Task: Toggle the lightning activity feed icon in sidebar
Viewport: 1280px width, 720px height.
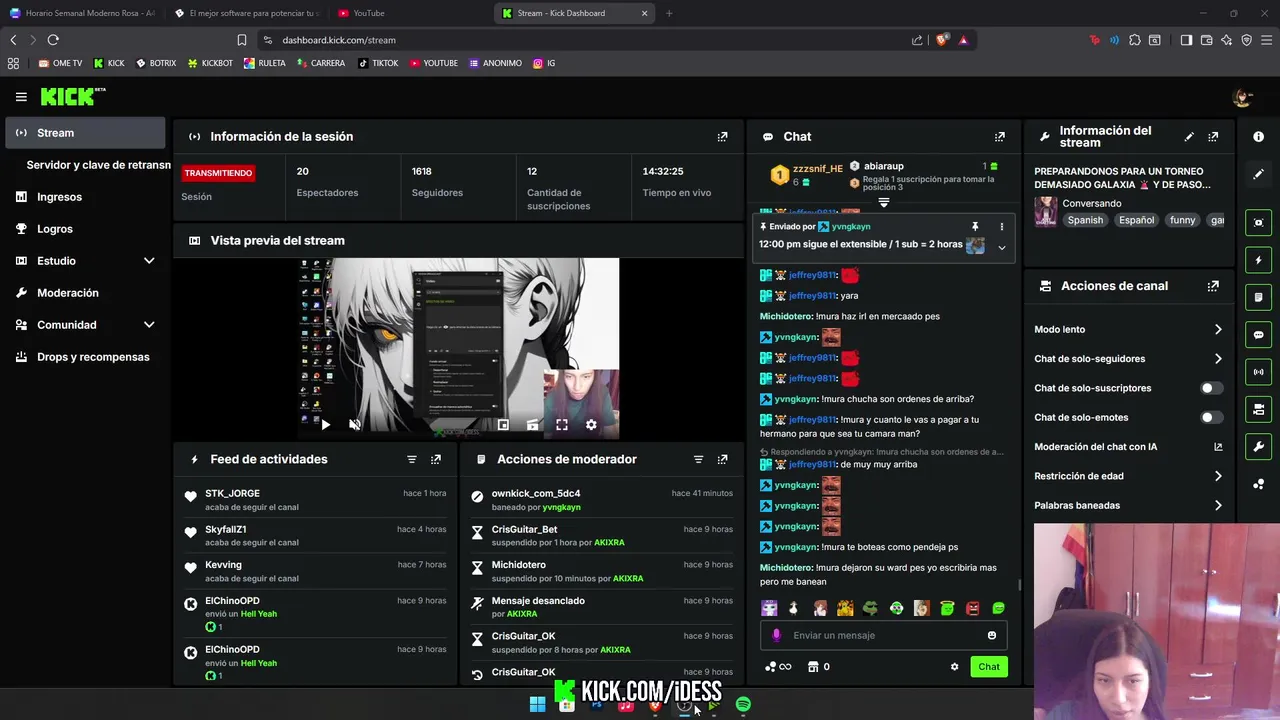Action: click(x=1258, y=260)
